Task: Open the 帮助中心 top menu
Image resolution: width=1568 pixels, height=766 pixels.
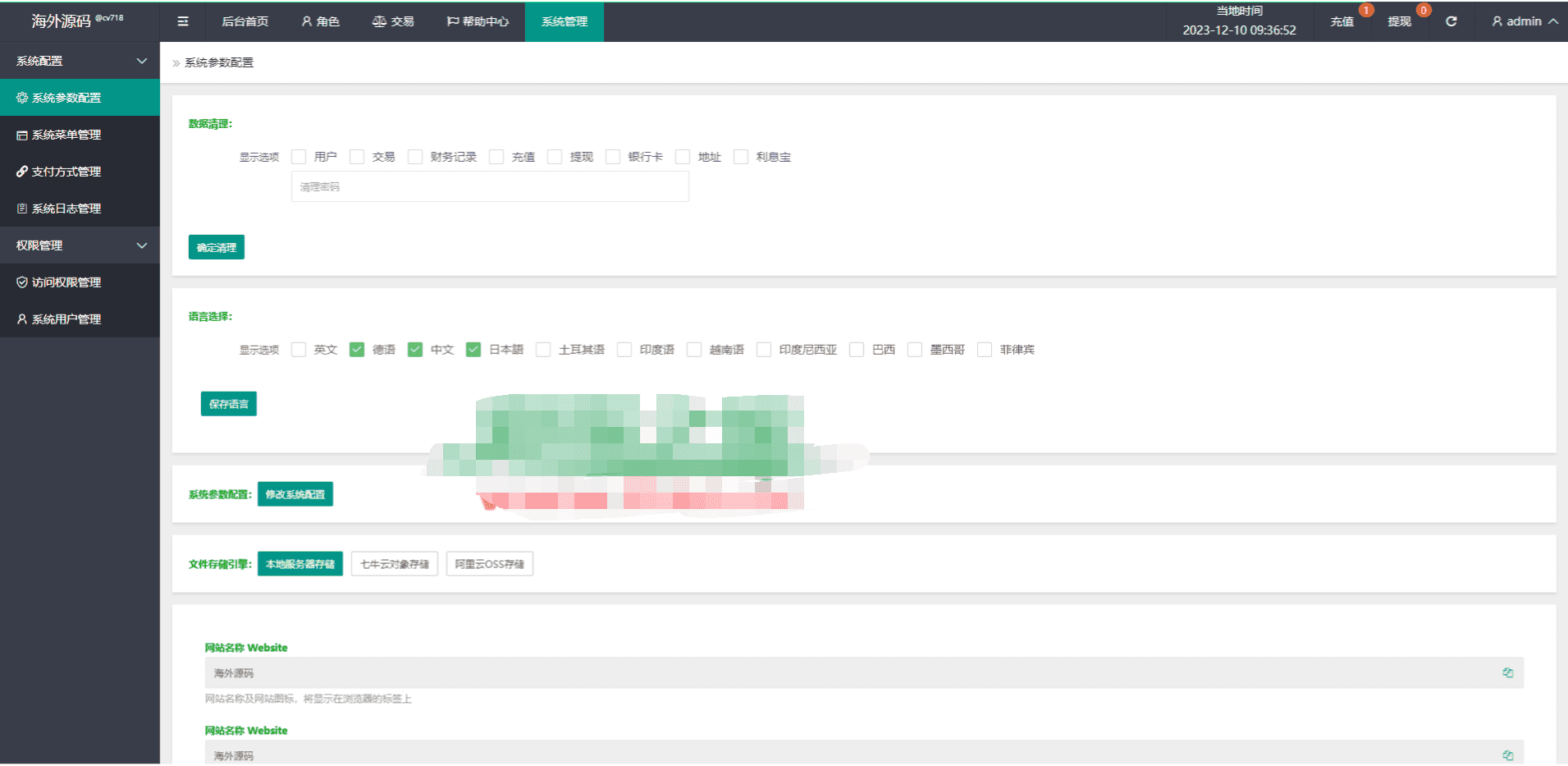Action: tap(478, 21)
